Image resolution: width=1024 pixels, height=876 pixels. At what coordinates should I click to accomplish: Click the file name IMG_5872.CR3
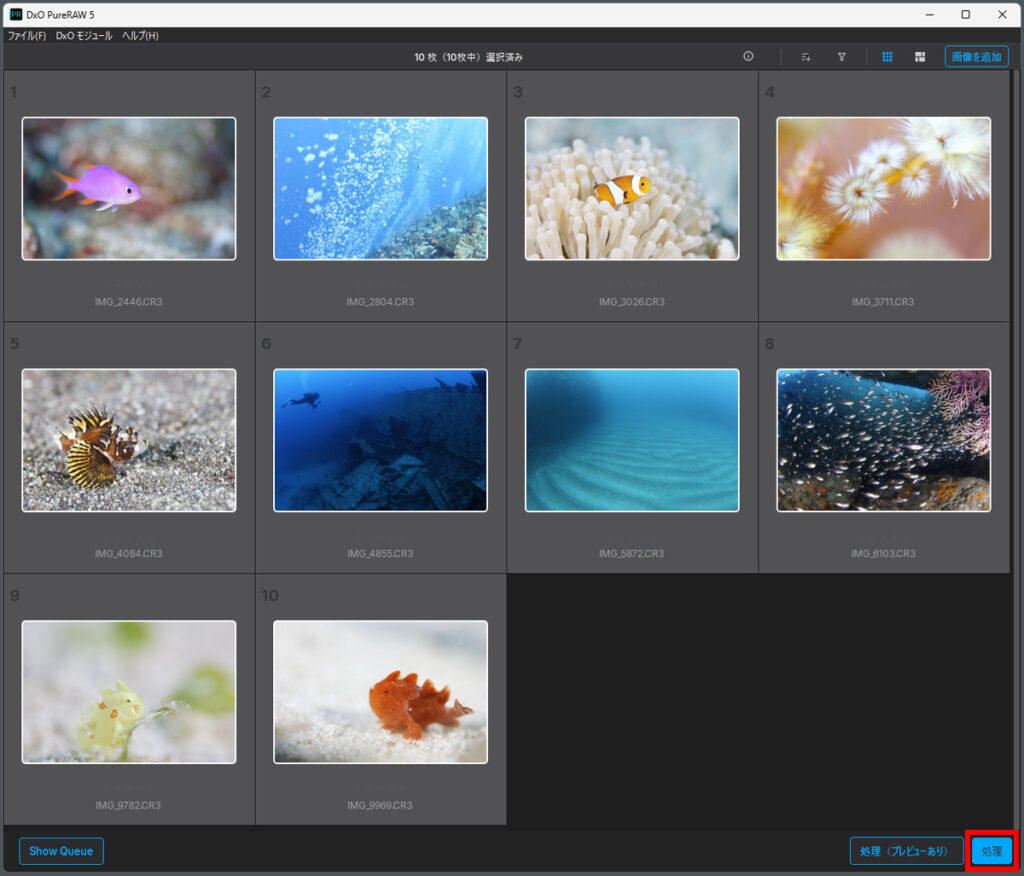tap(632, 553)
